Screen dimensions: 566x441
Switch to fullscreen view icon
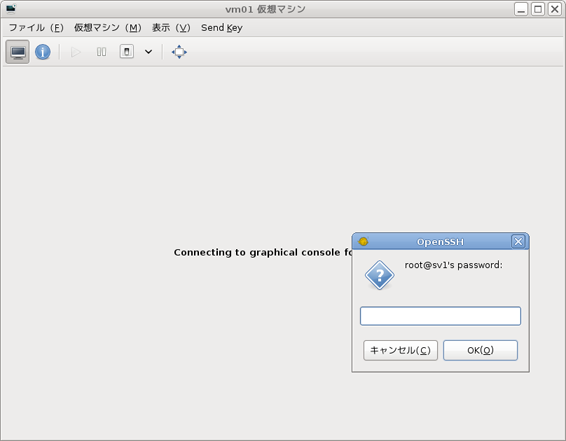[179, 52]
